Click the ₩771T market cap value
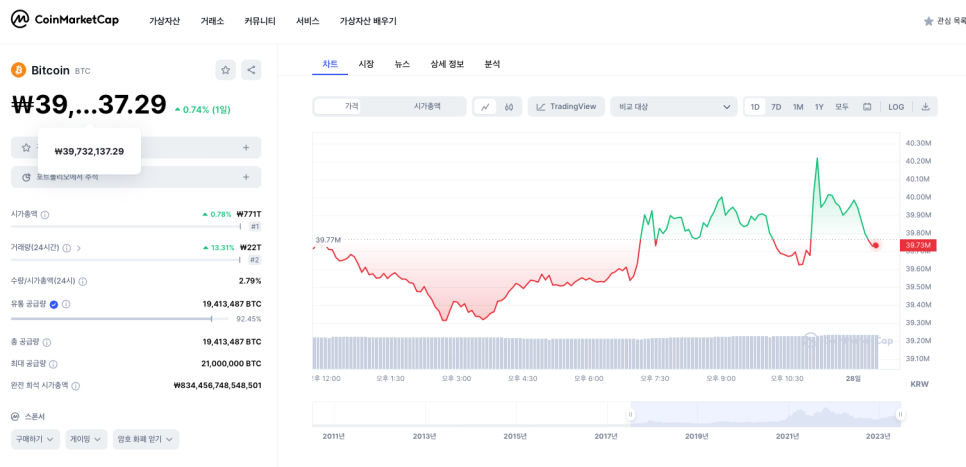The height and width of the screenshot is (467, 966). coord(250,214)
